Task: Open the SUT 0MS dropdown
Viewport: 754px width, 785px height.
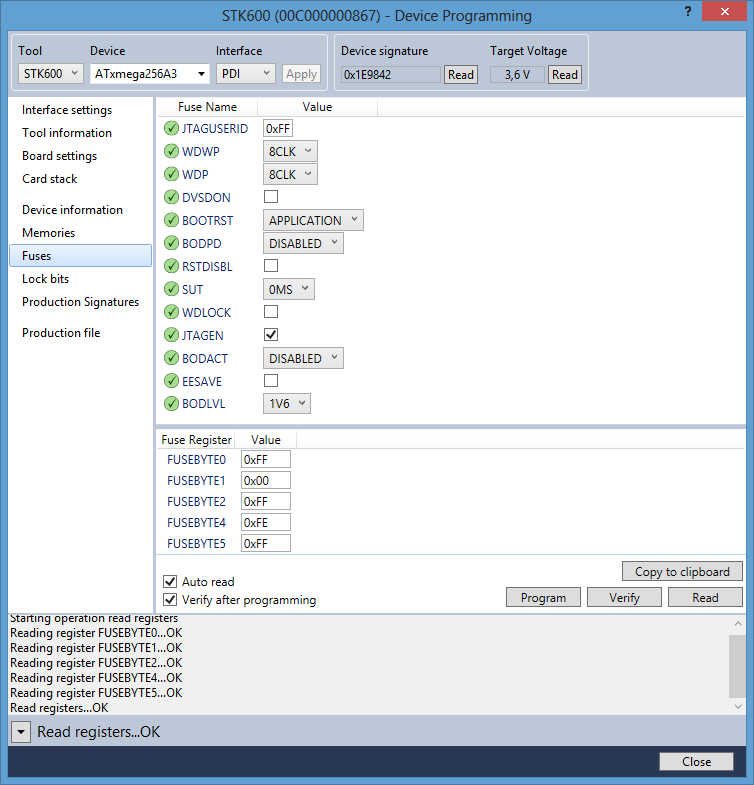Action: point(289,289)
